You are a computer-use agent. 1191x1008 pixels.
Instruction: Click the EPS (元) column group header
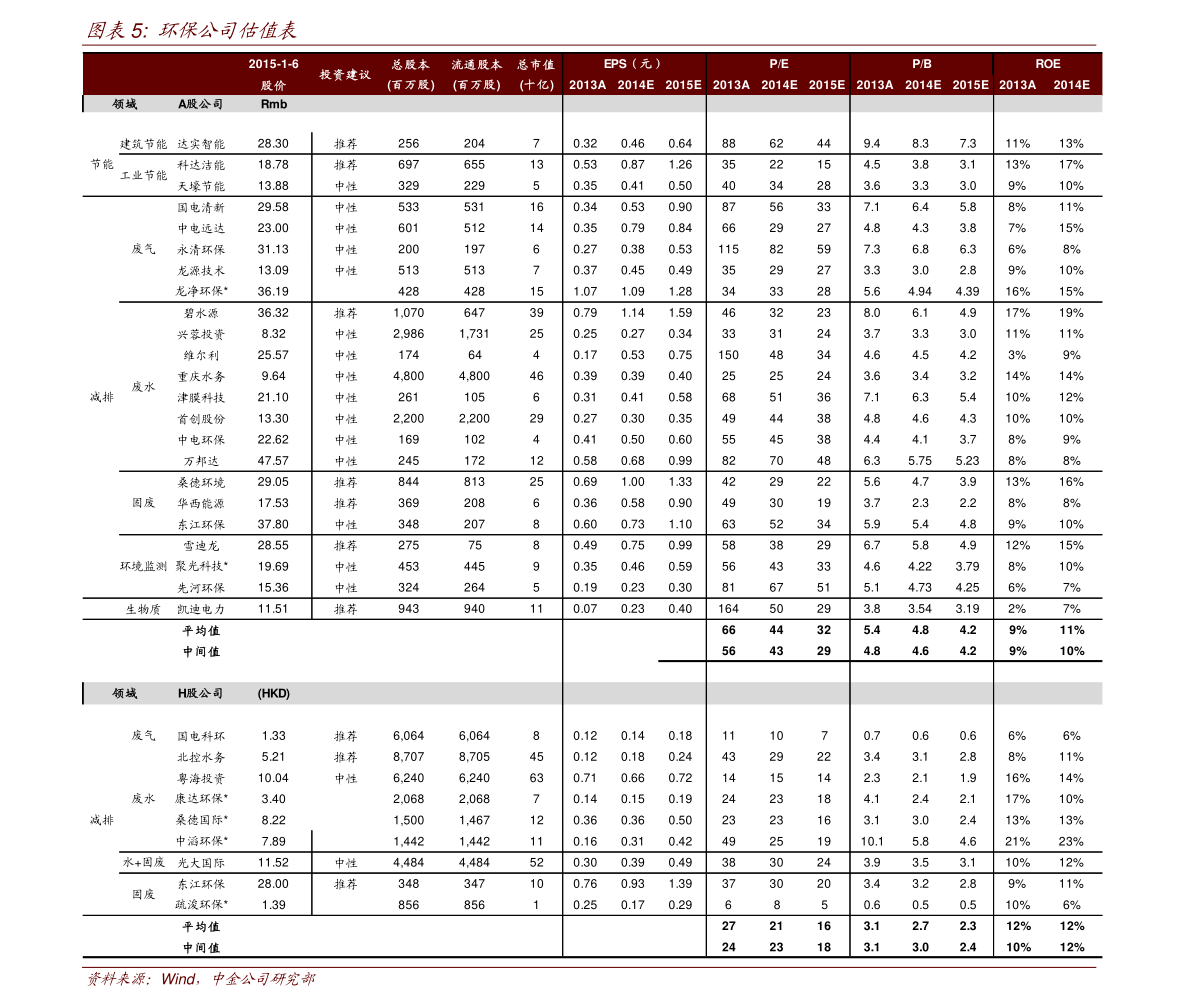point(633,64)
